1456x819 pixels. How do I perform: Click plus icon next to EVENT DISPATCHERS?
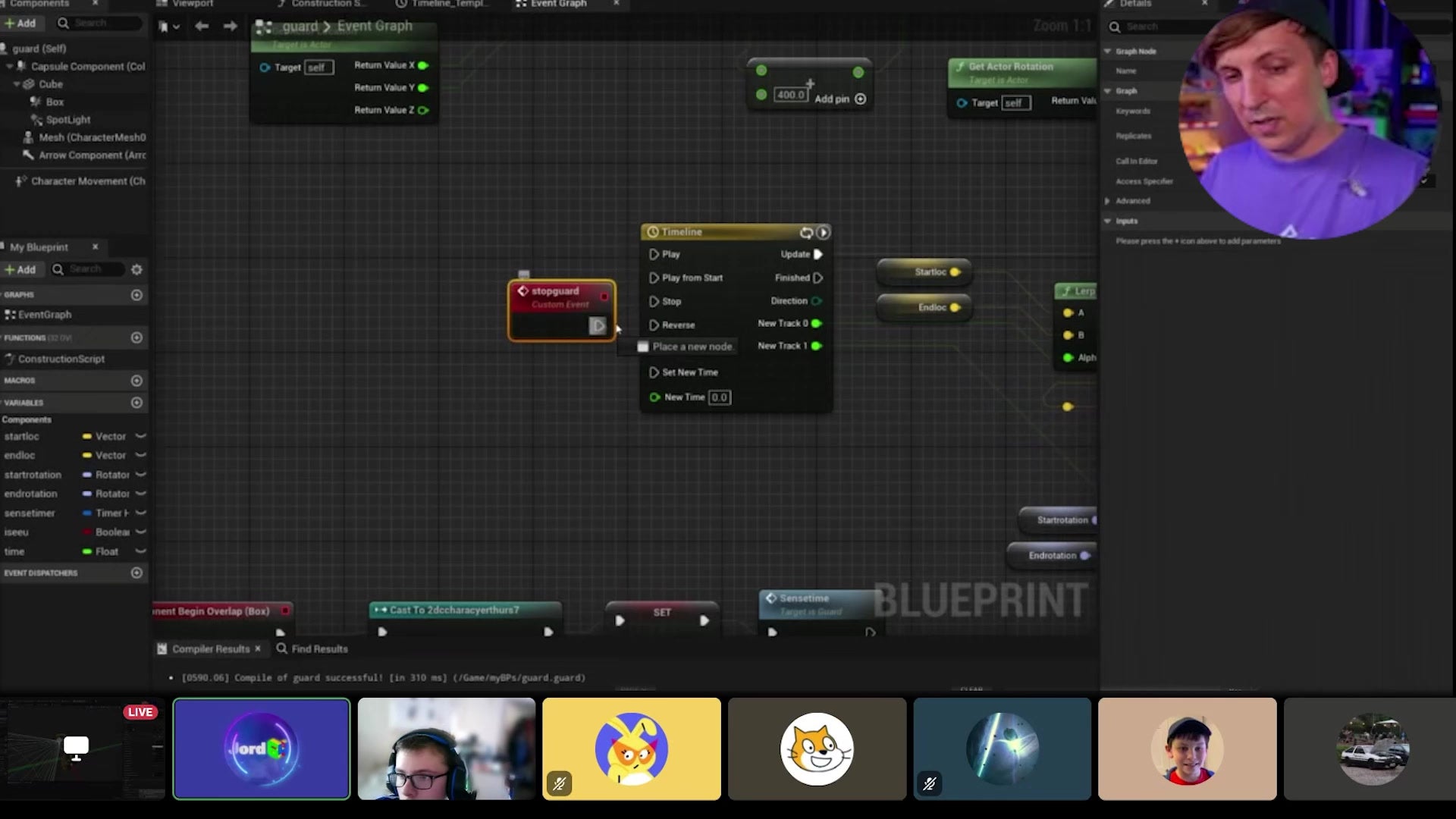136,573
